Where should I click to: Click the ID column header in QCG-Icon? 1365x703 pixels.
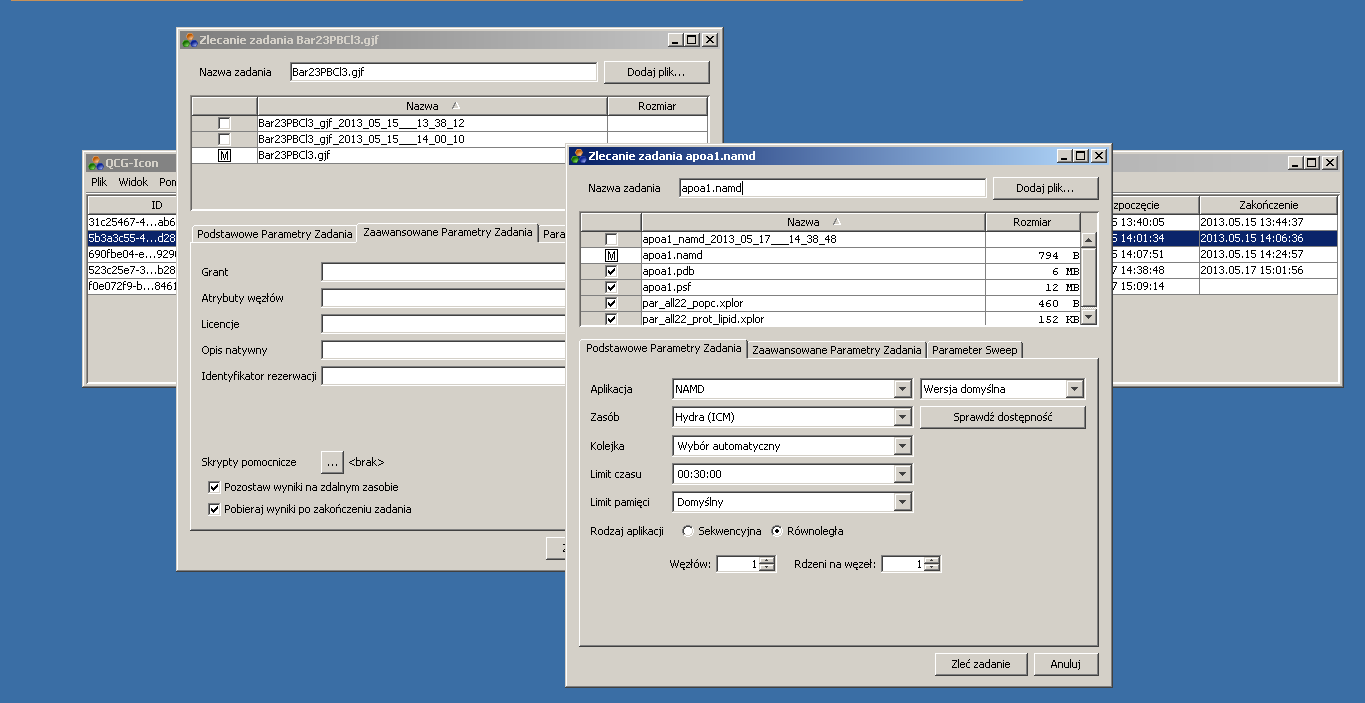pos(131,205)
